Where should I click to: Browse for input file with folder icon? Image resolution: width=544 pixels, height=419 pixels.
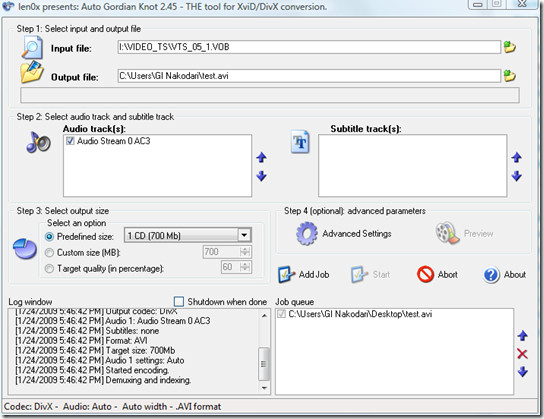(509, 47)
